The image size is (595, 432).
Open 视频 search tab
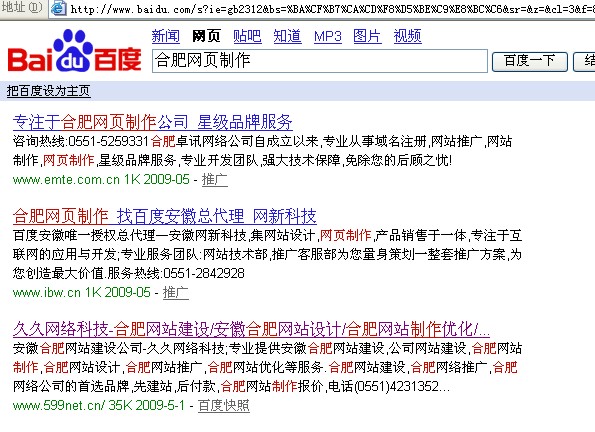click(x=408, y=36)
